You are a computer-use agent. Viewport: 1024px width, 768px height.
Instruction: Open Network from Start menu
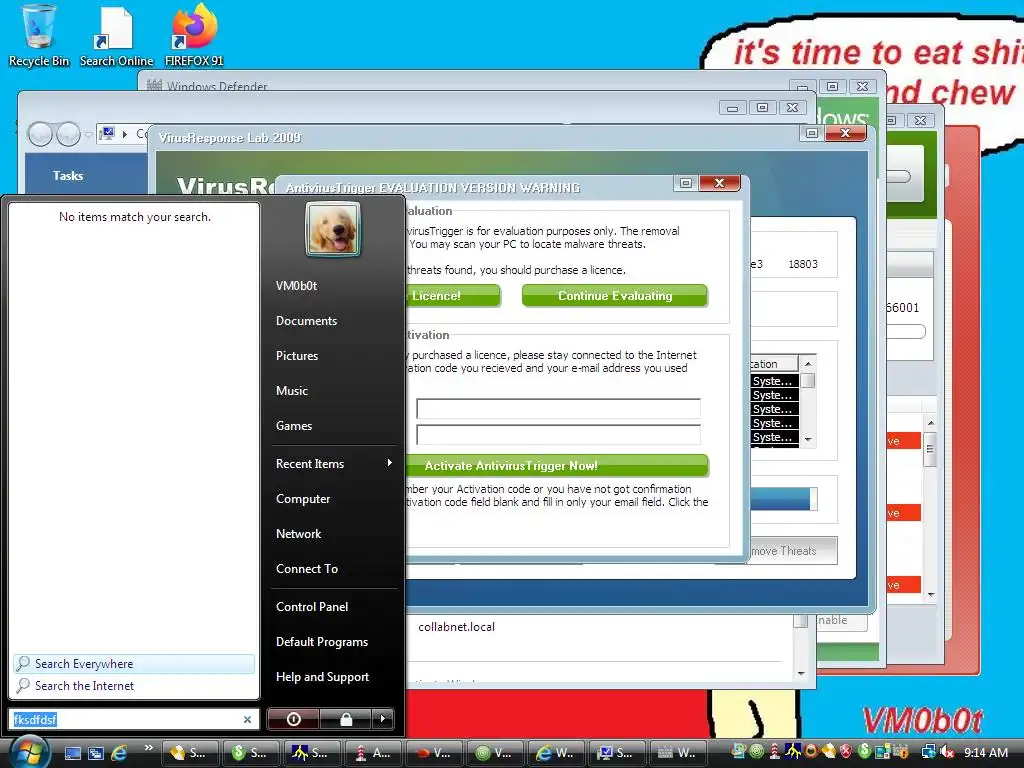pos(298,534)
